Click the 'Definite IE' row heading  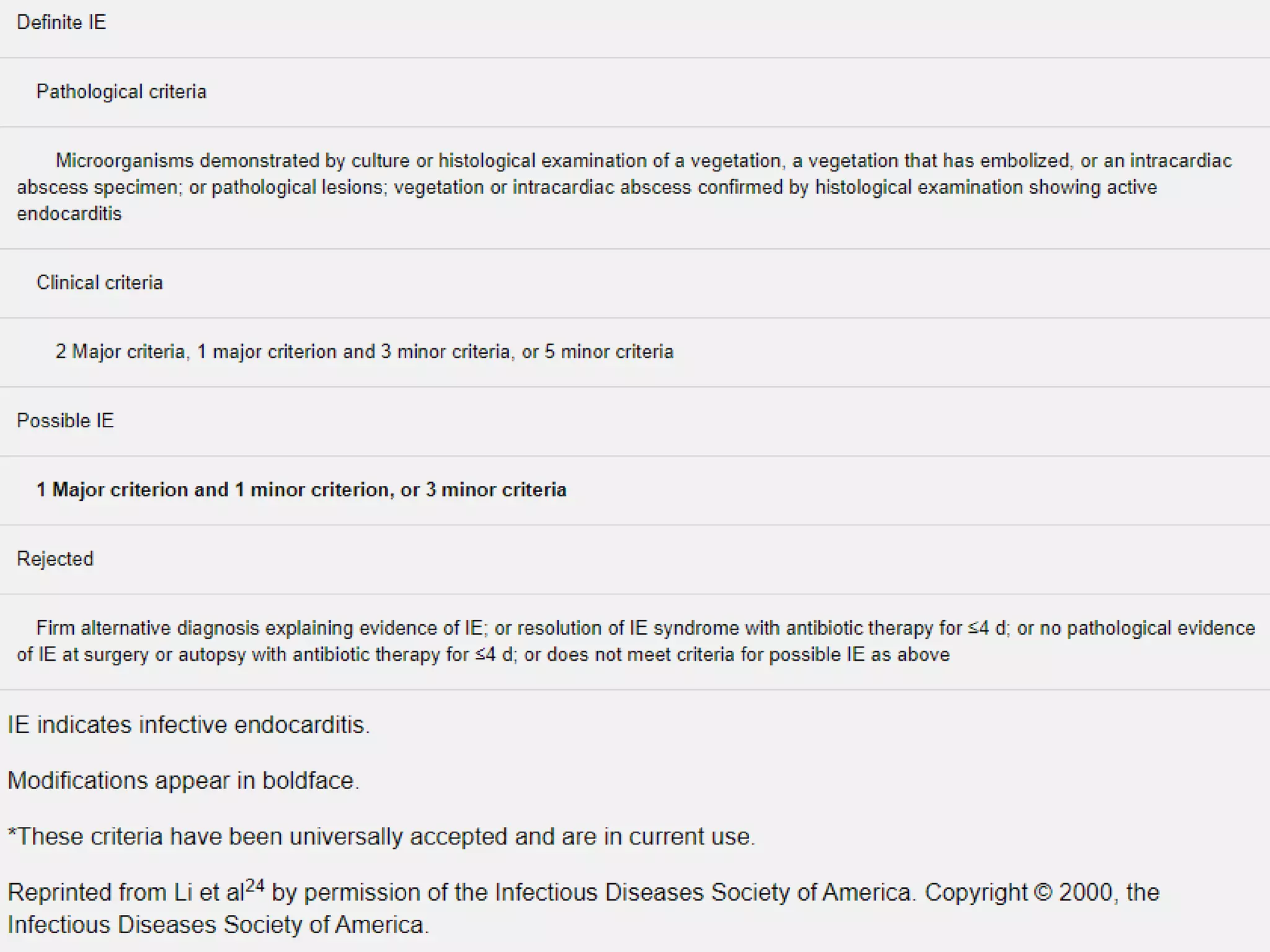pos(61,23)
